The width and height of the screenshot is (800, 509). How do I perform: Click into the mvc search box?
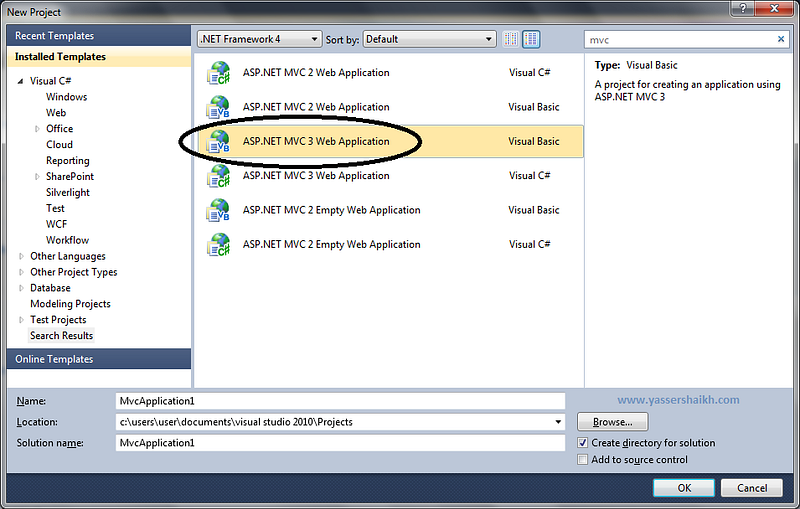pyautogui.click(x=679, y=39)
